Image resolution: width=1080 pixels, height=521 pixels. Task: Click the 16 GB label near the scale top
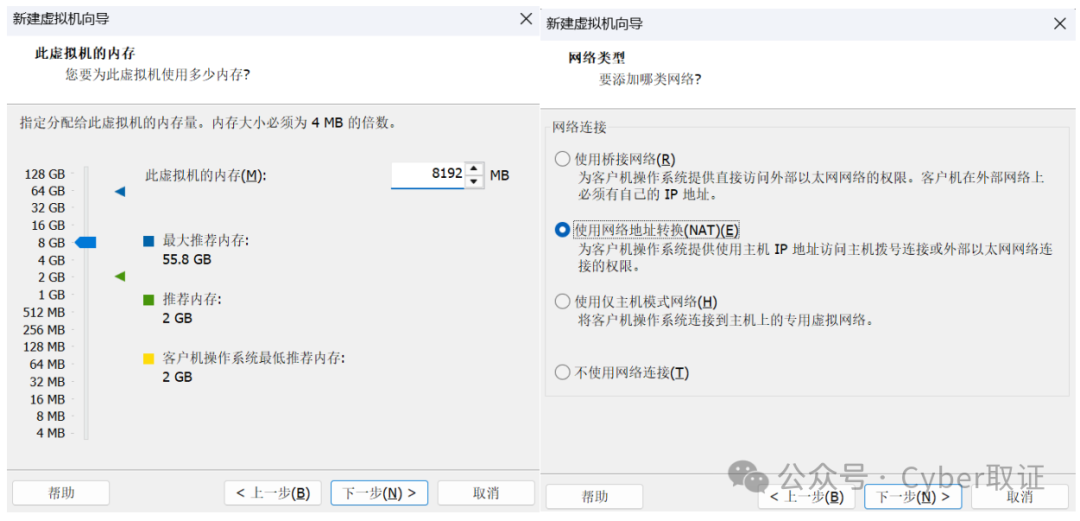[48, 225]
